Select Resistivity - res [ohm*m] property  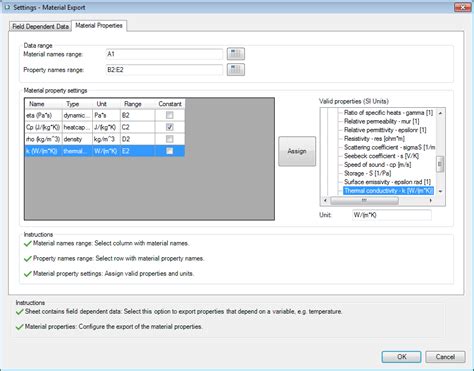pyautogui.click(x=374, y=139)
